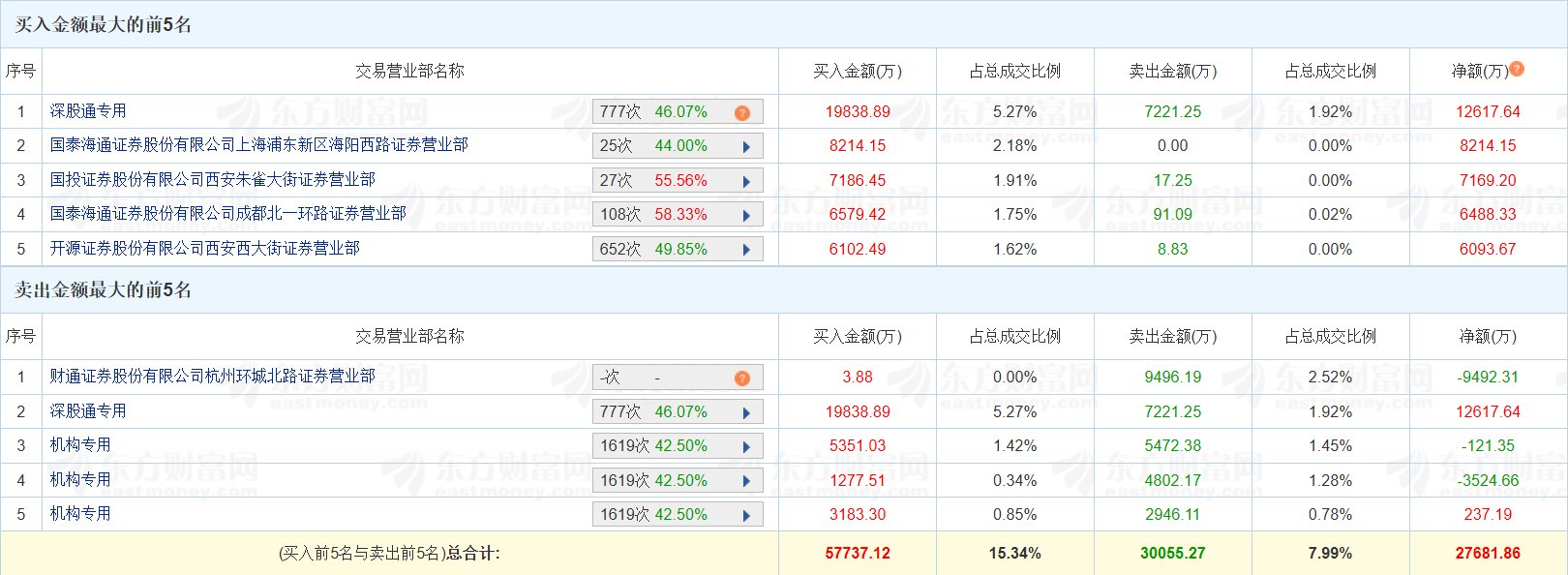The height and width of the screenshot is (575, 1568).
Task: Expand arrow next to 108次 58.33%
Action: point(746,215)
